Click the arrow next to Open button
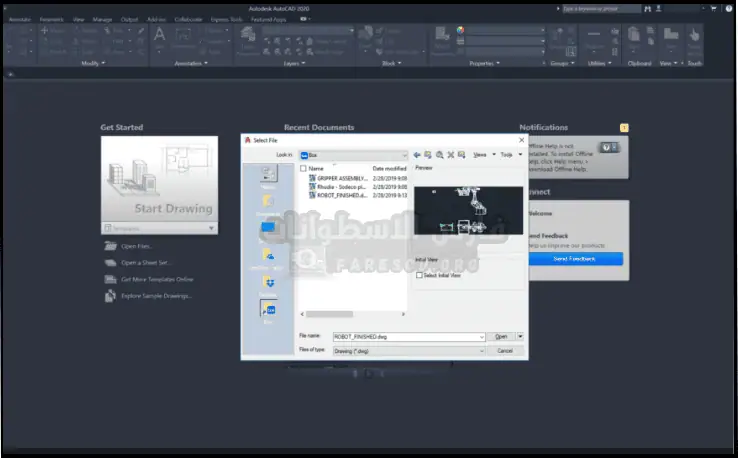 pyautogui.click(x=520, y=337)
